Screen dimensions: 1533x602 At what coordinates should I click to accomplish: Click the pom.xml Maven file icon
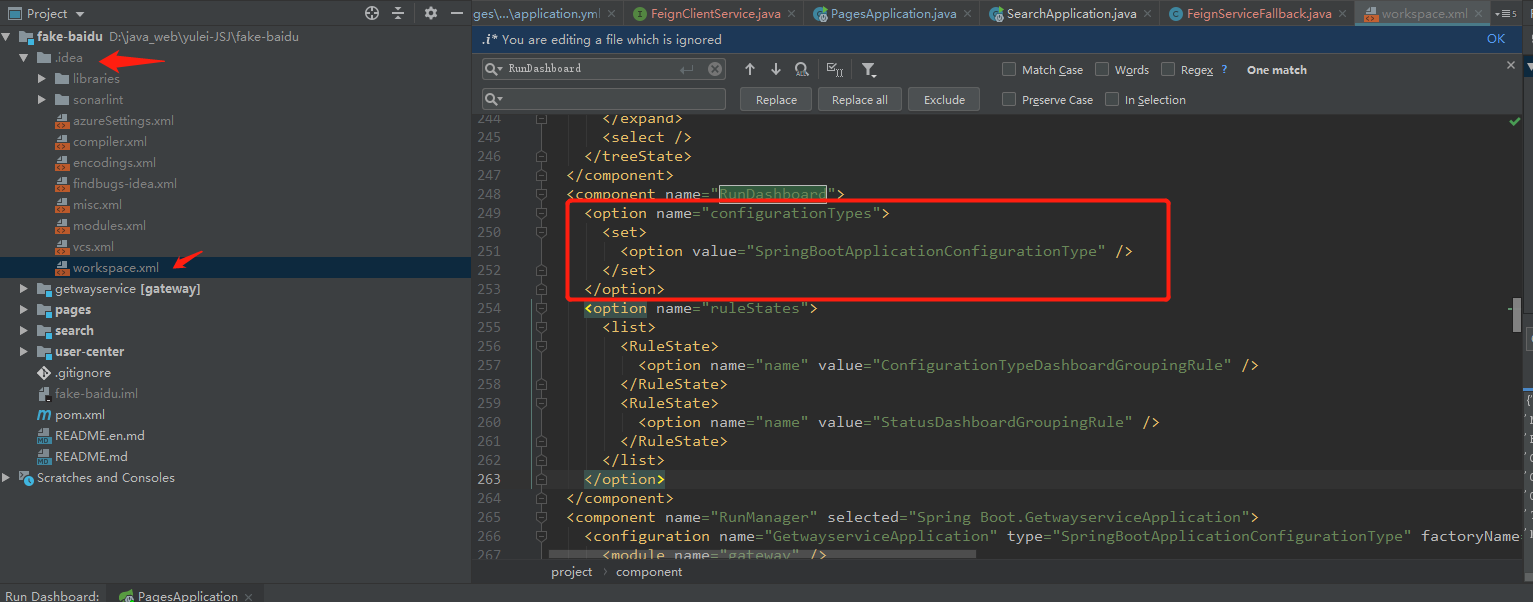pyautogui.click(x=44, y=415)
